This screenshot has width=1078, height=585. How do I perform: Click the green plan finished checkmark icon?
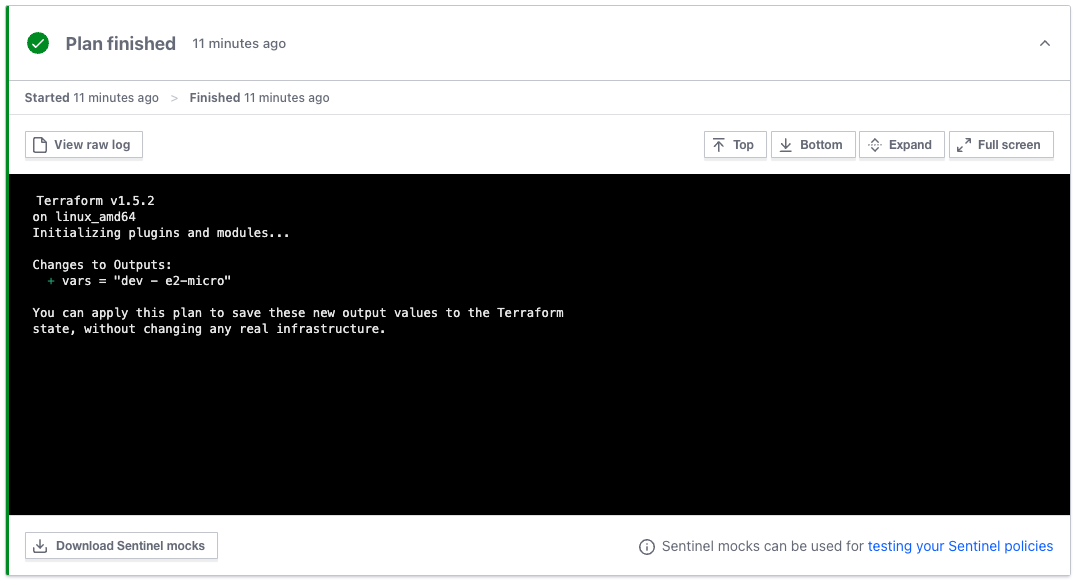pos(38,43)
